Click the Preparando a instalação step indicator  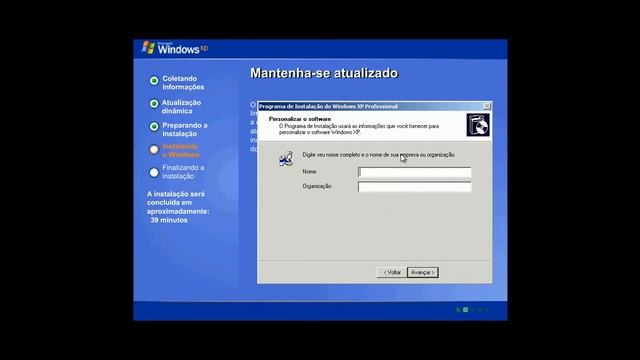(154, 127)
